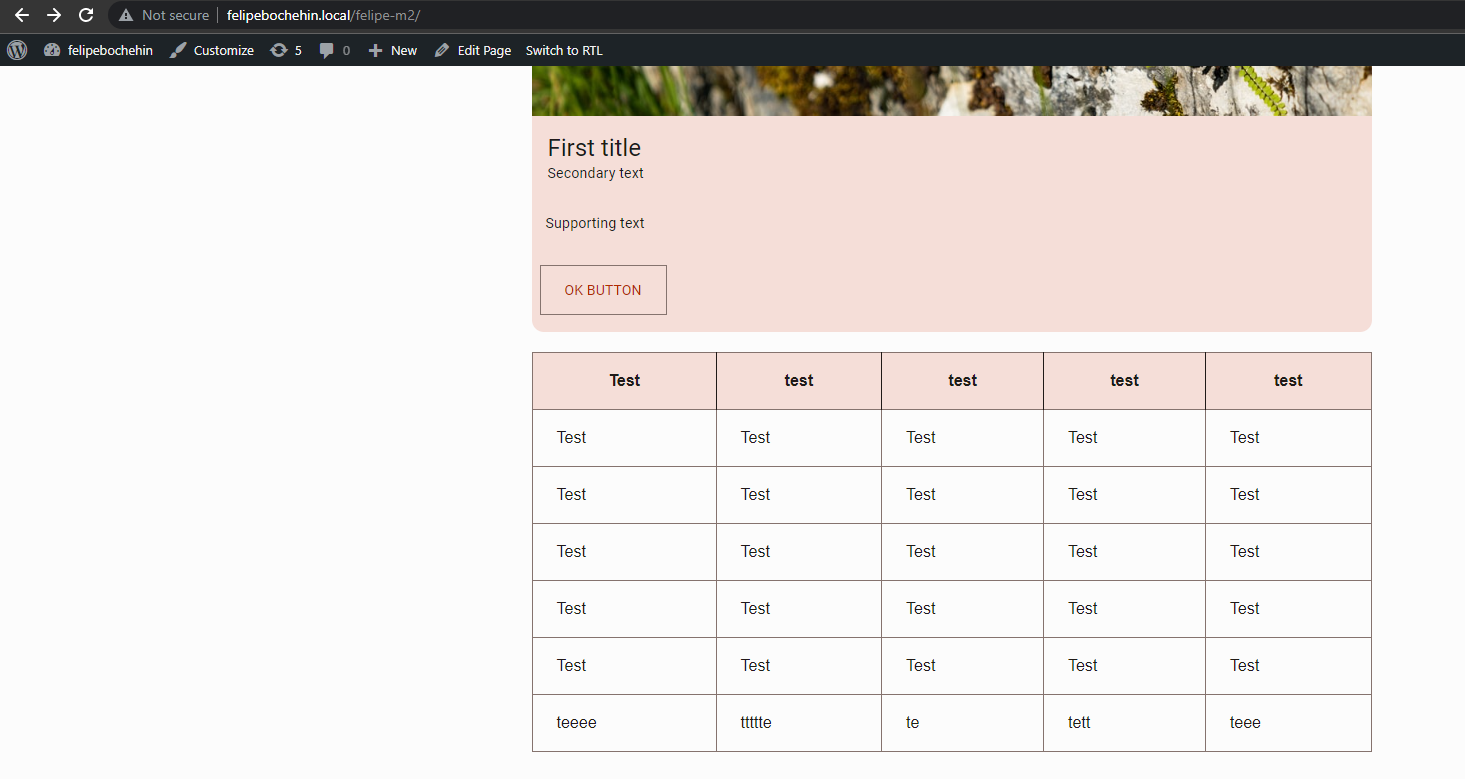Click the header image above First title
1465x779 pixels.
pos(950,90)
